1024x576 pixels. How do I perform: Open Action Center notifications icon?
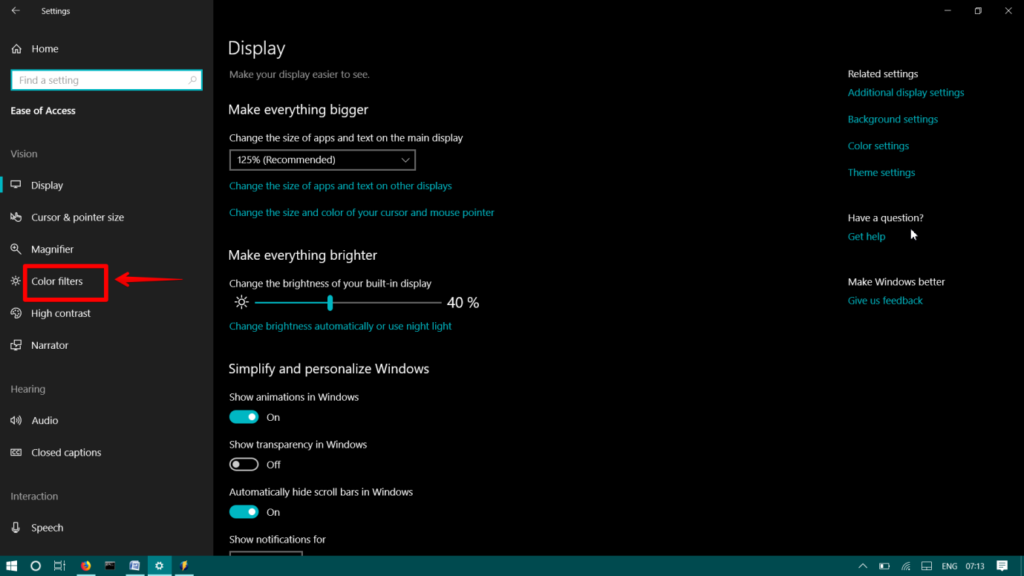pos(1002,566)
